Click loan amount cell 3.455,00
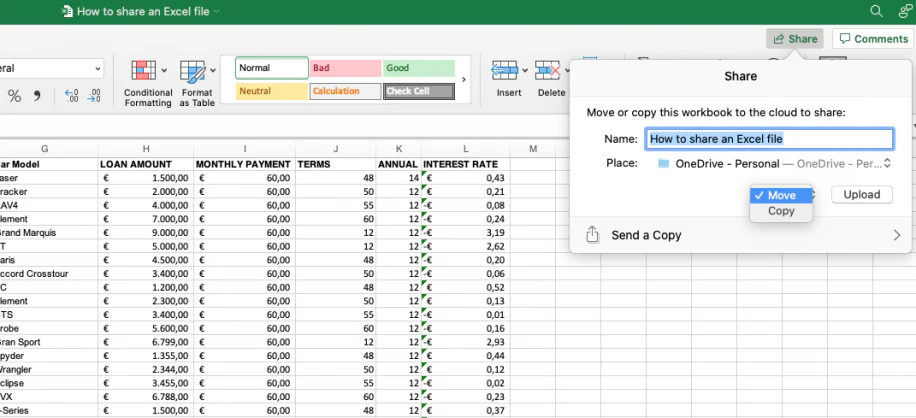This screenshot has width=916, height=418. pyautogui.click(x=146, y=383)
